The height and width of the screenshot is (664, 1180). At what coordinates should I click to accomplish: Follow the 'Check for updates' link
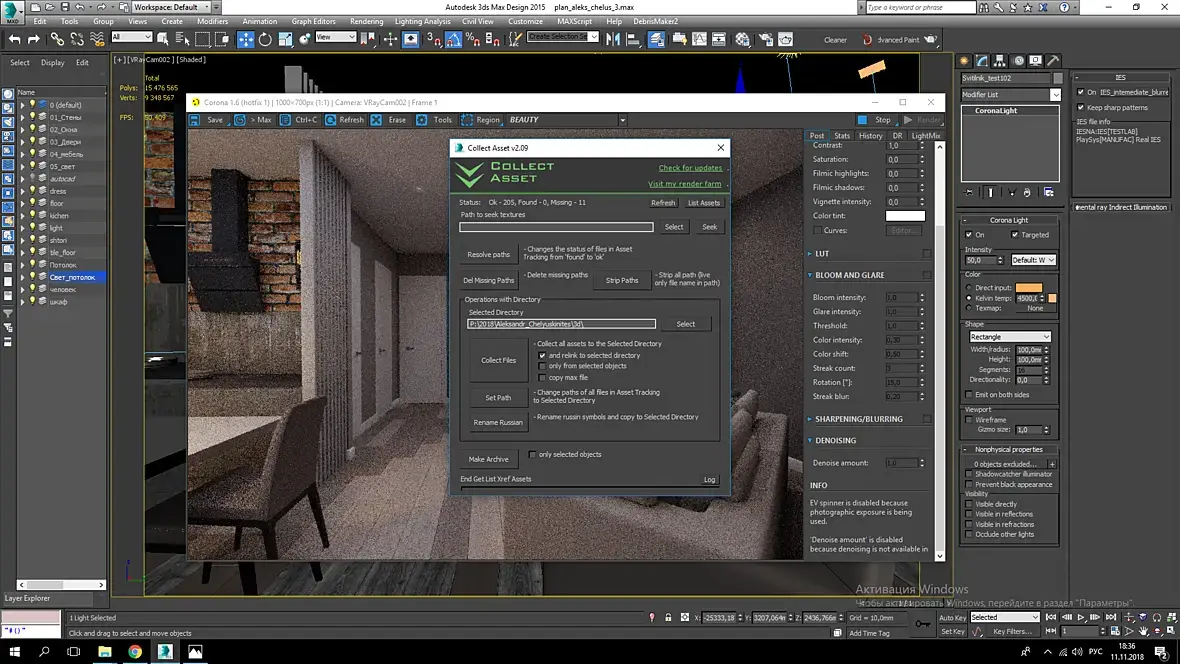click(x=690, y=168)
